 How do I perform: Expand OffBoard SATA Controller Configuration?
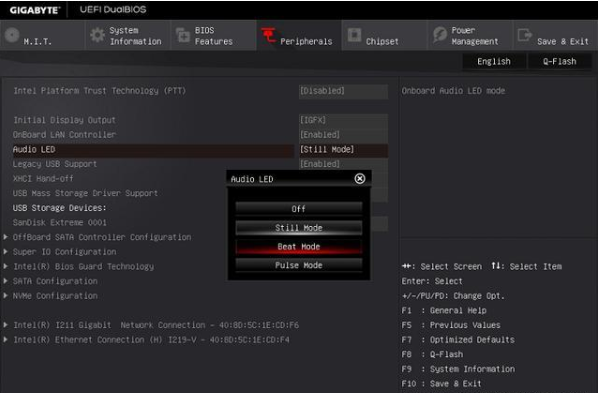pos(102,237)
